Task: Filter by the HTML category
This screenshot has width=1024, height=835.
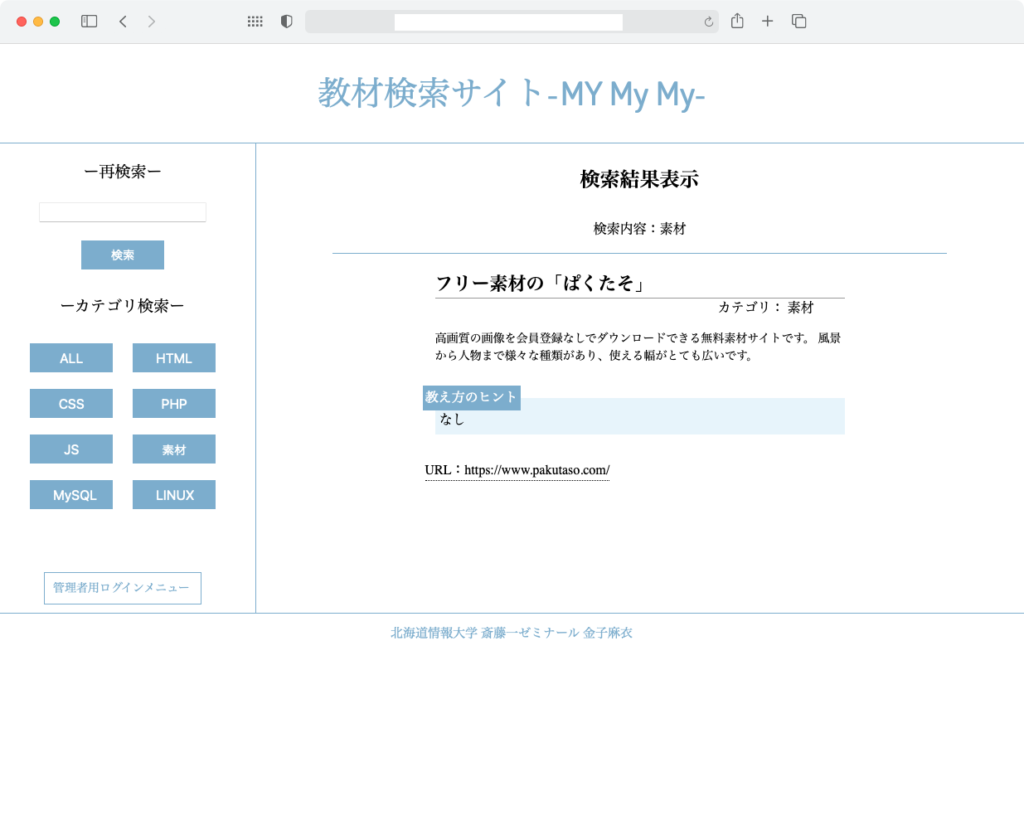Action: click(x=174, y=358)
